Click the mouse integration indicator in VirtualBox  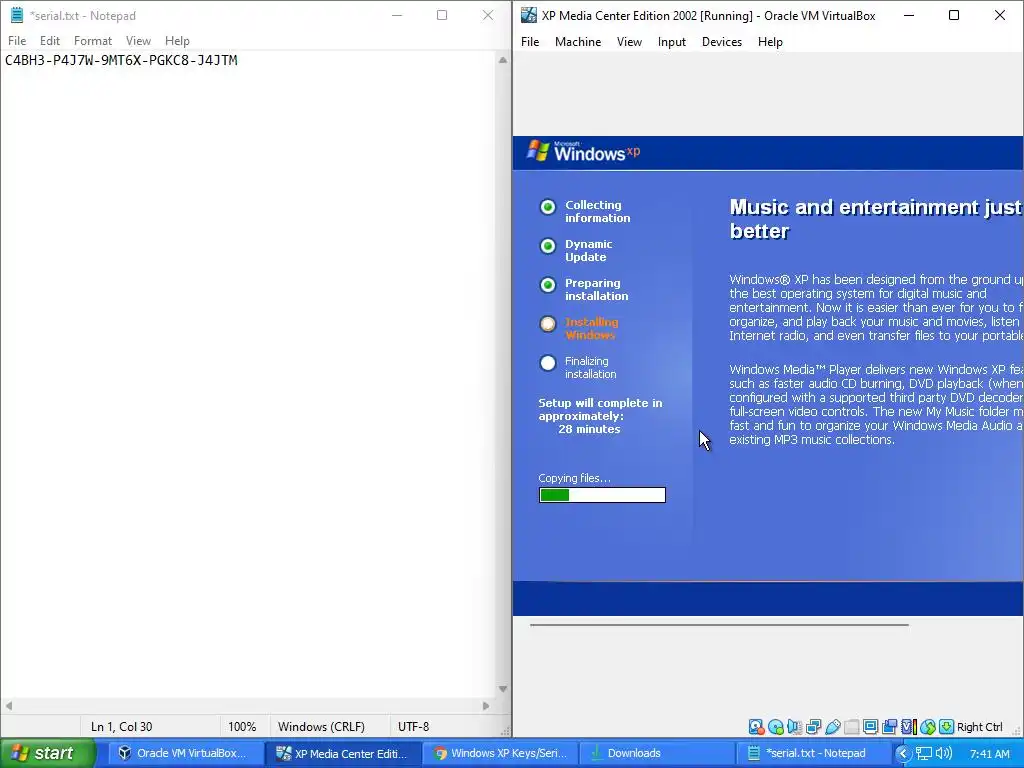point(927,727)
